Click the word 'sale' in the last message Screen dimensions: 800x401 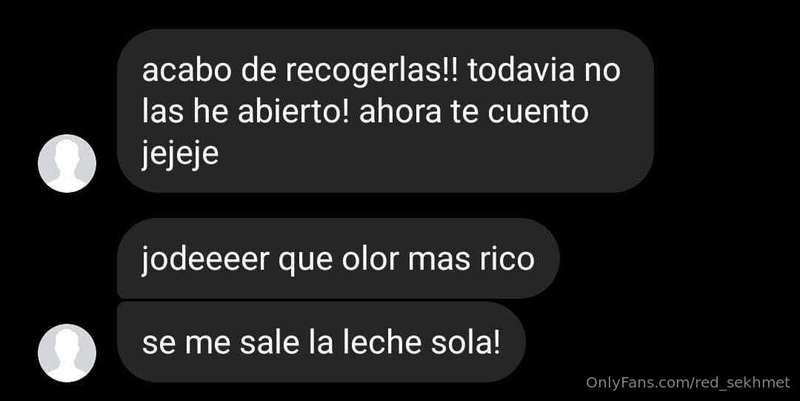tap(269, 343)
